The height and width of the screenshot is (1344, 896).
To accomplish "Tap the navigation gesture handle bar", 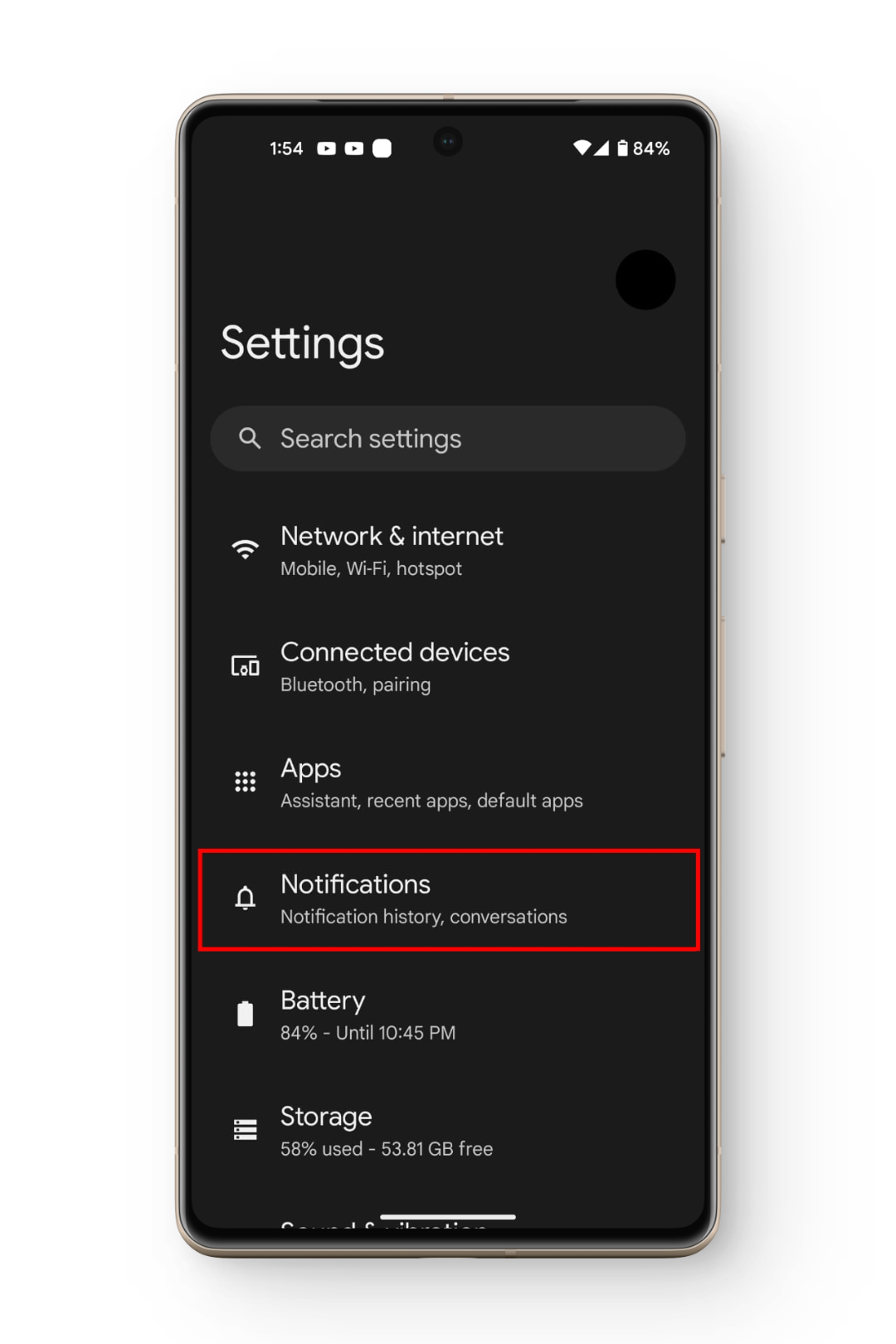I will click(448, 1217).
